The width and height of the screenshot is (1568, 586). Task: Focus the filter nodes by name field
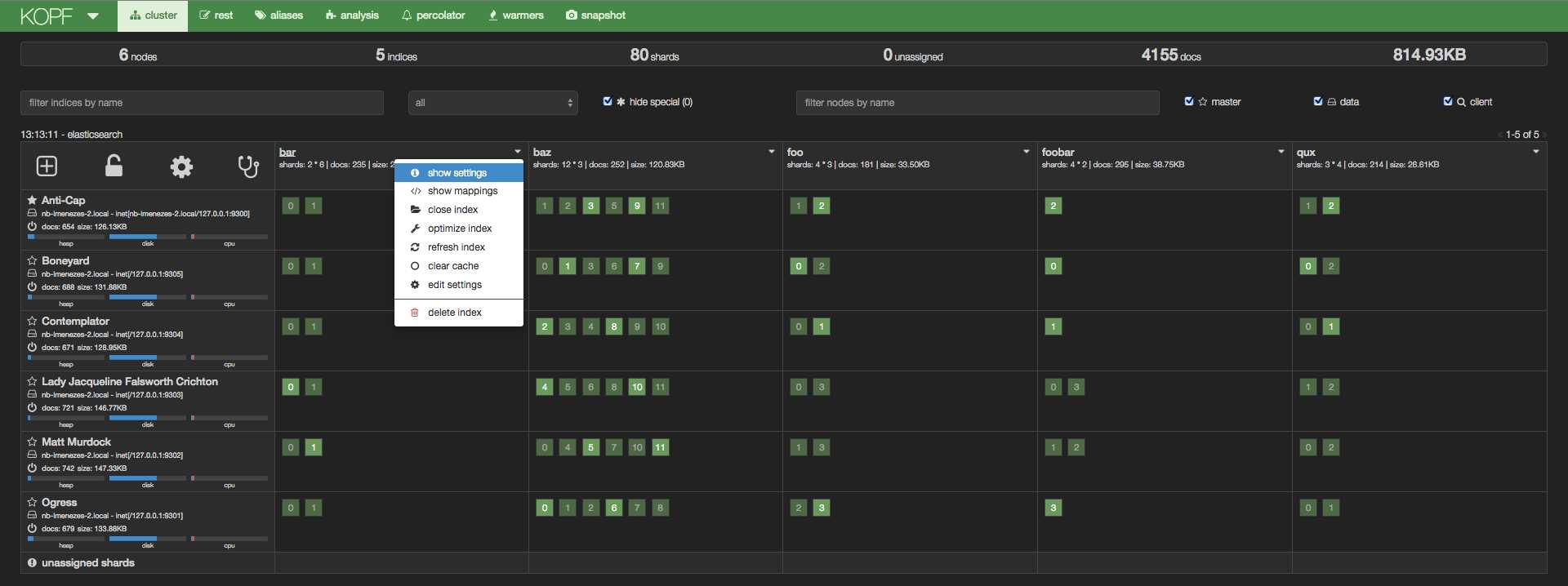pyautogui.click(x=978, y=103)
